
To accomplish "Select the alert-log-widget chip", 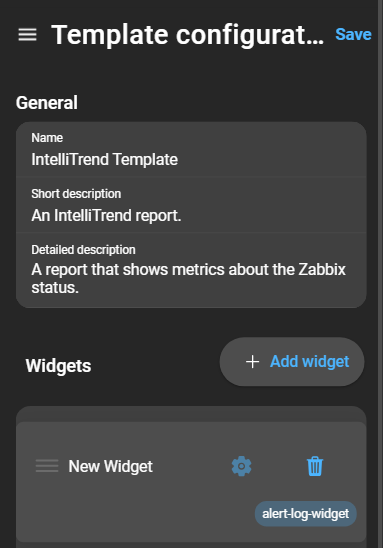I will coord(306,514).
